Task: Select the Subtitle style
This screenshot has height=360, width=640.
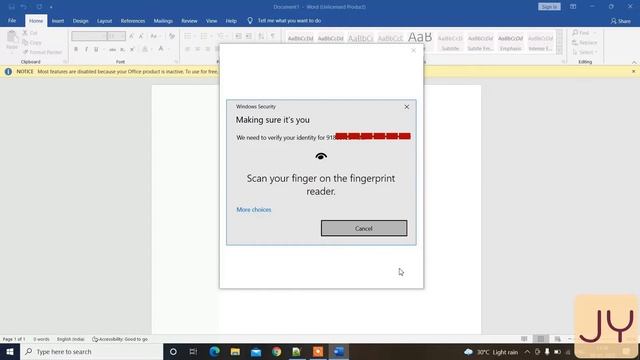Action: 450,42
